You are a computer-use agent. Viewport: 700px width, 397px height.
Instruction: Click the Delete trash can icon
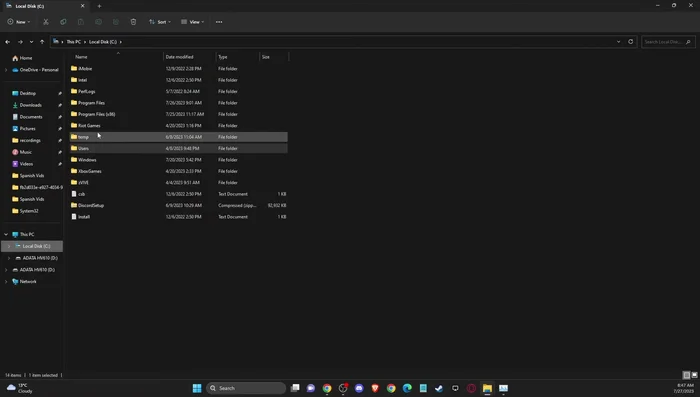coord(133,22)
